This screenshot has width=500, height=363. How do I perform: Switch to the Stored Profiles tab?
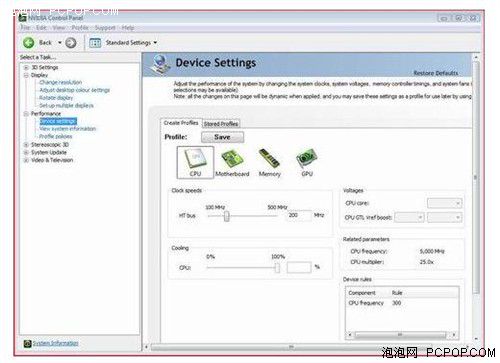(221, 124)
